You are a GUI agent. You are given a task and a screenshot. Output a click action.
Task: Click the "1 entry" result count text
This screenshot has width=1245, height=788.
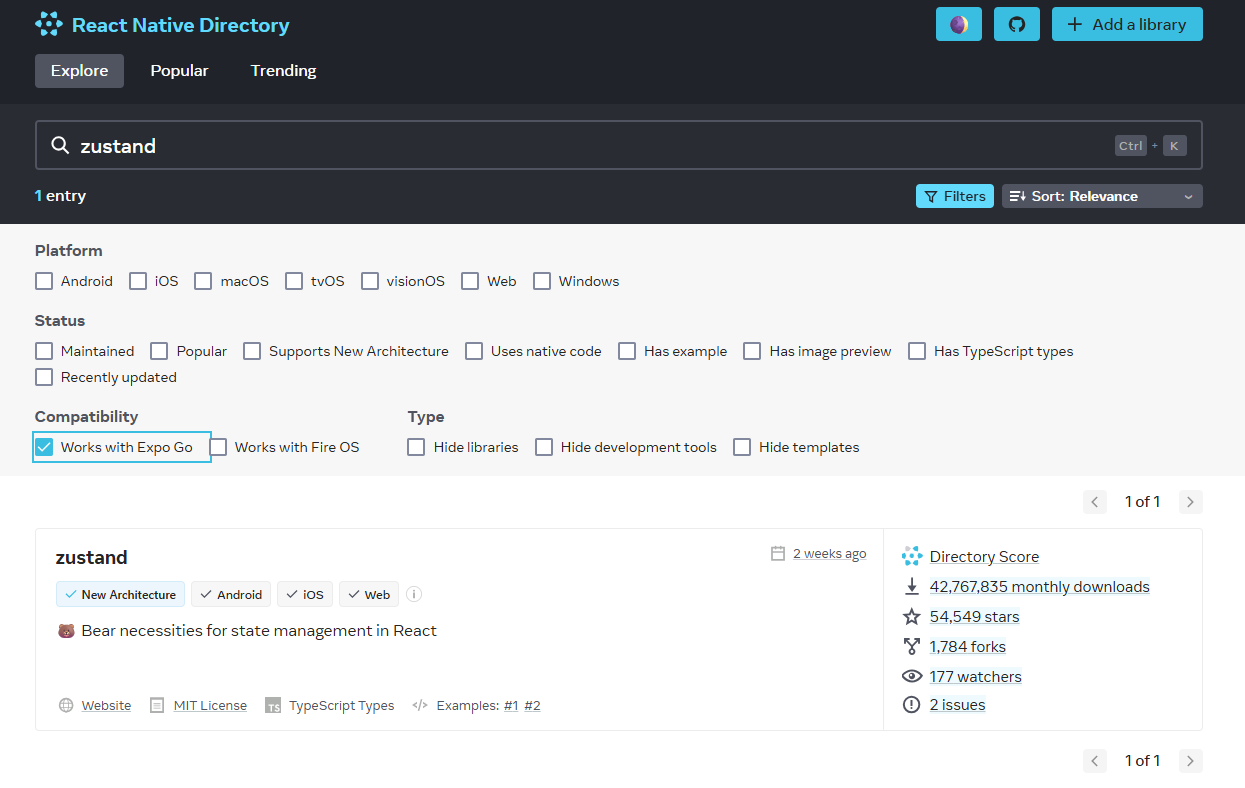pyautogui.click(x=60, y=196)
